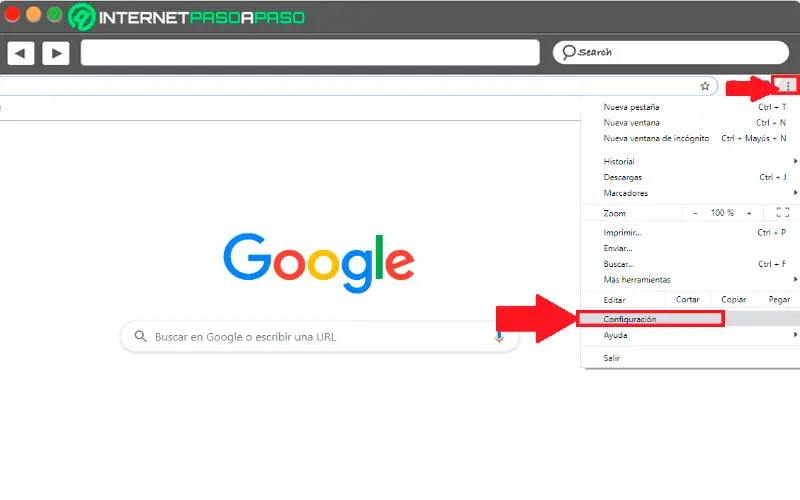Select Nueva pestaña menu entry

691,107
